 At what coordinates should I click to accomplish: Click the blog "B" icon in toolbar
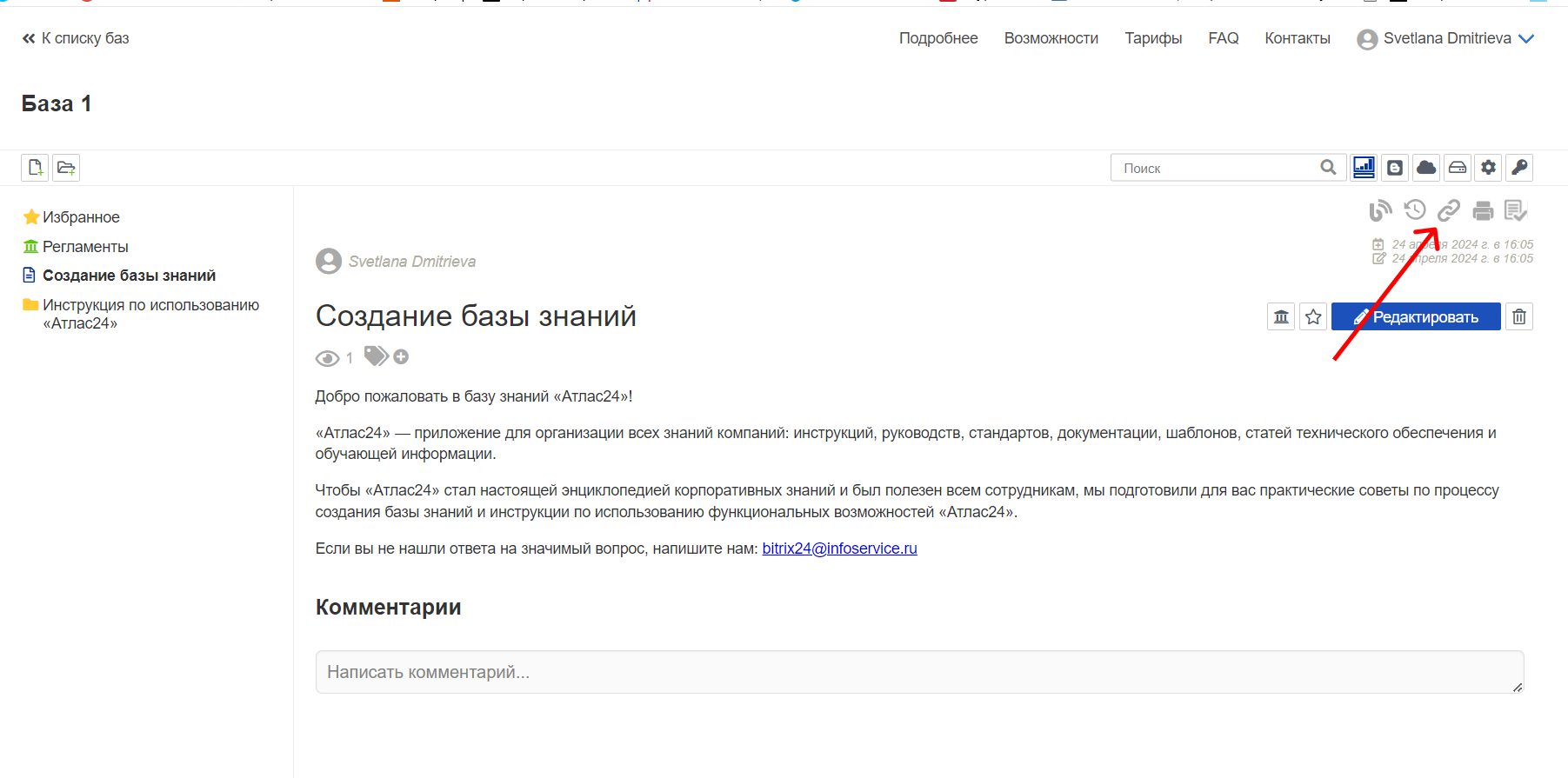[1395, 168]
